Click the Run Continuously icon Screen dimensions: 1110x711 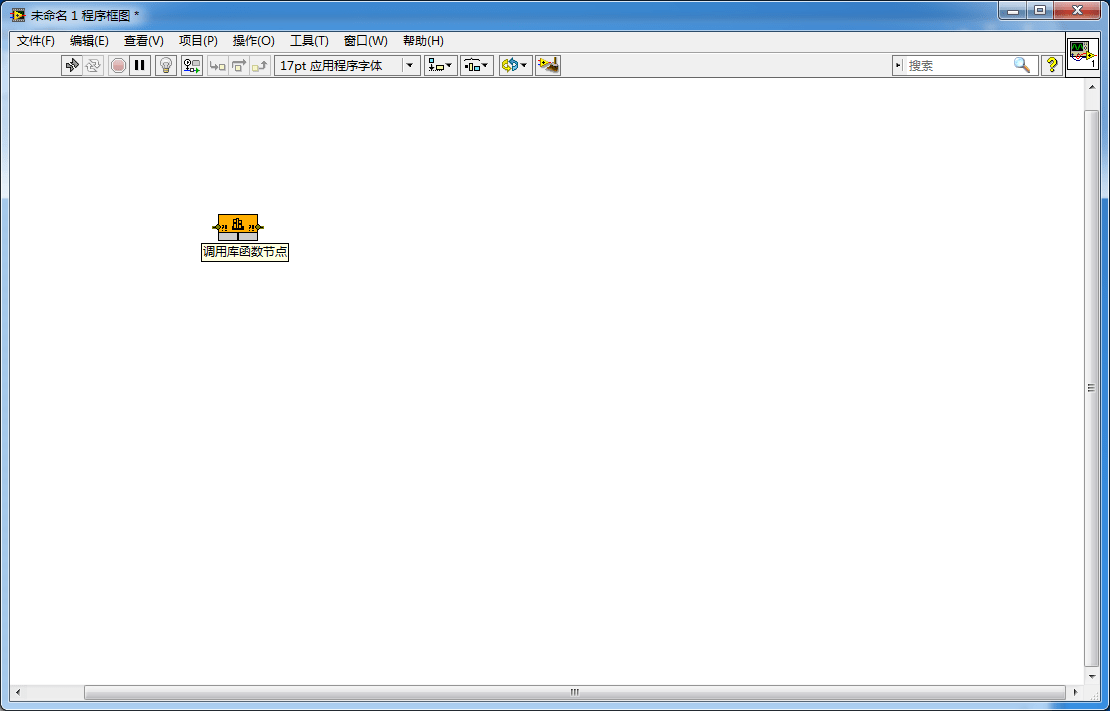pyautogui.click(x=93, y=66)
